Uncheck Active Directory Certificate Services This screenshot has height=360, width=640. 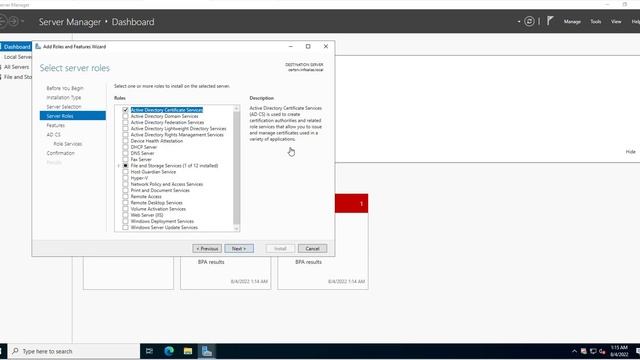click(125, 110)
